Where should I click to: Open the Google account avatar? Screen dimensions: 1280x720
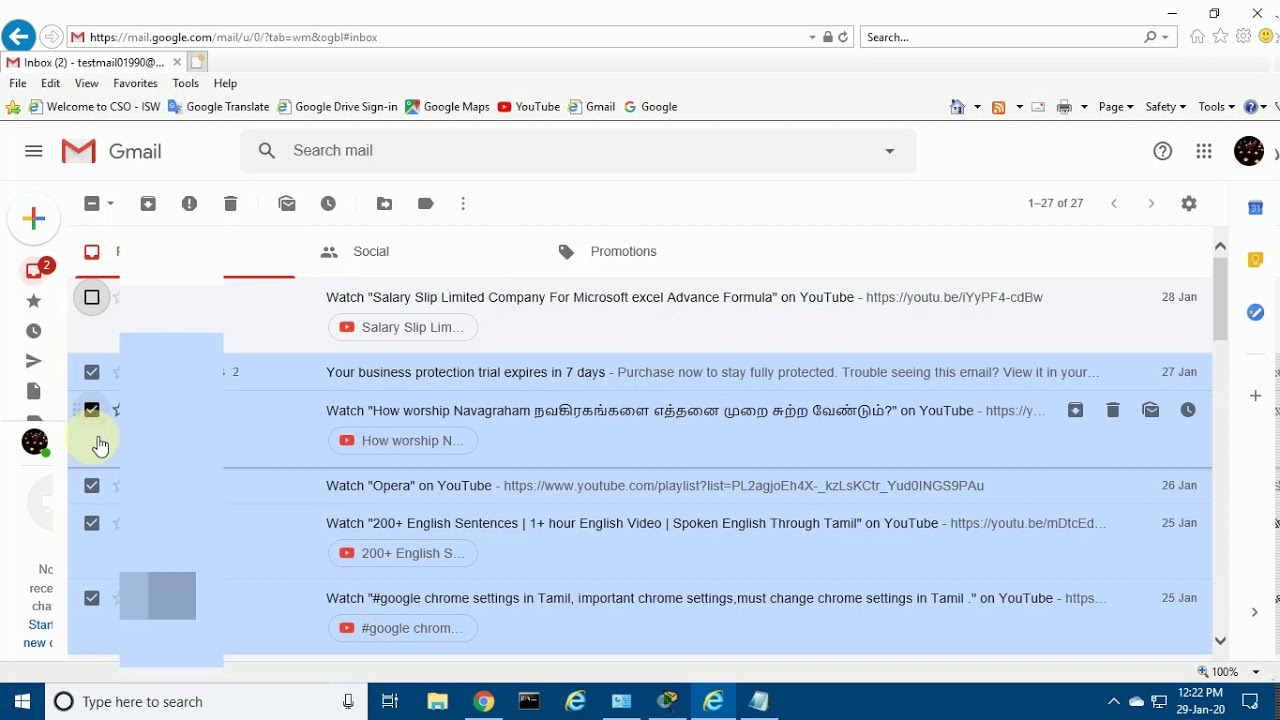coord(1249,151)
